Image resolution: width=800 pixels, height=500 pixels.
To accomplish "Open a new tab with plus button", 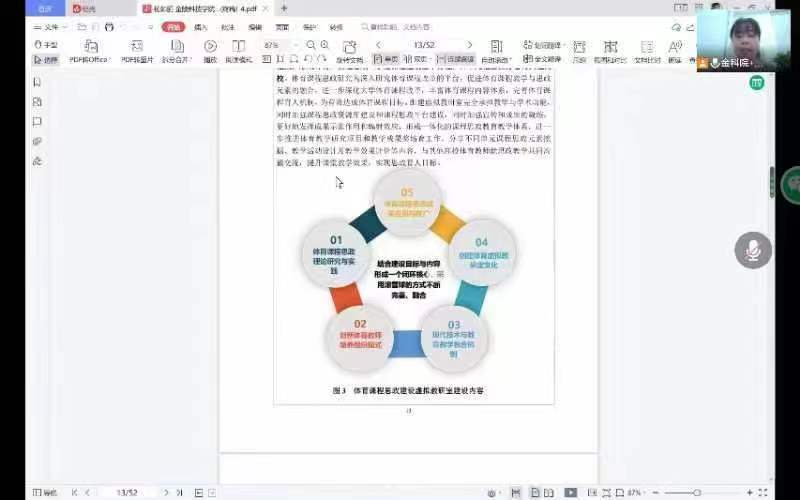I will (x=283, y=8).
